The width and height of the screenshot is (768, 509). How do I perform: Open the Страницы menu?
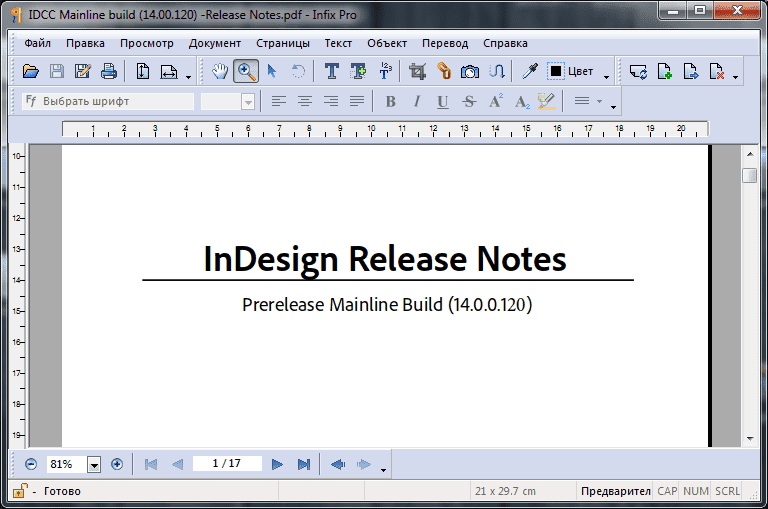(x=283, y=43)
